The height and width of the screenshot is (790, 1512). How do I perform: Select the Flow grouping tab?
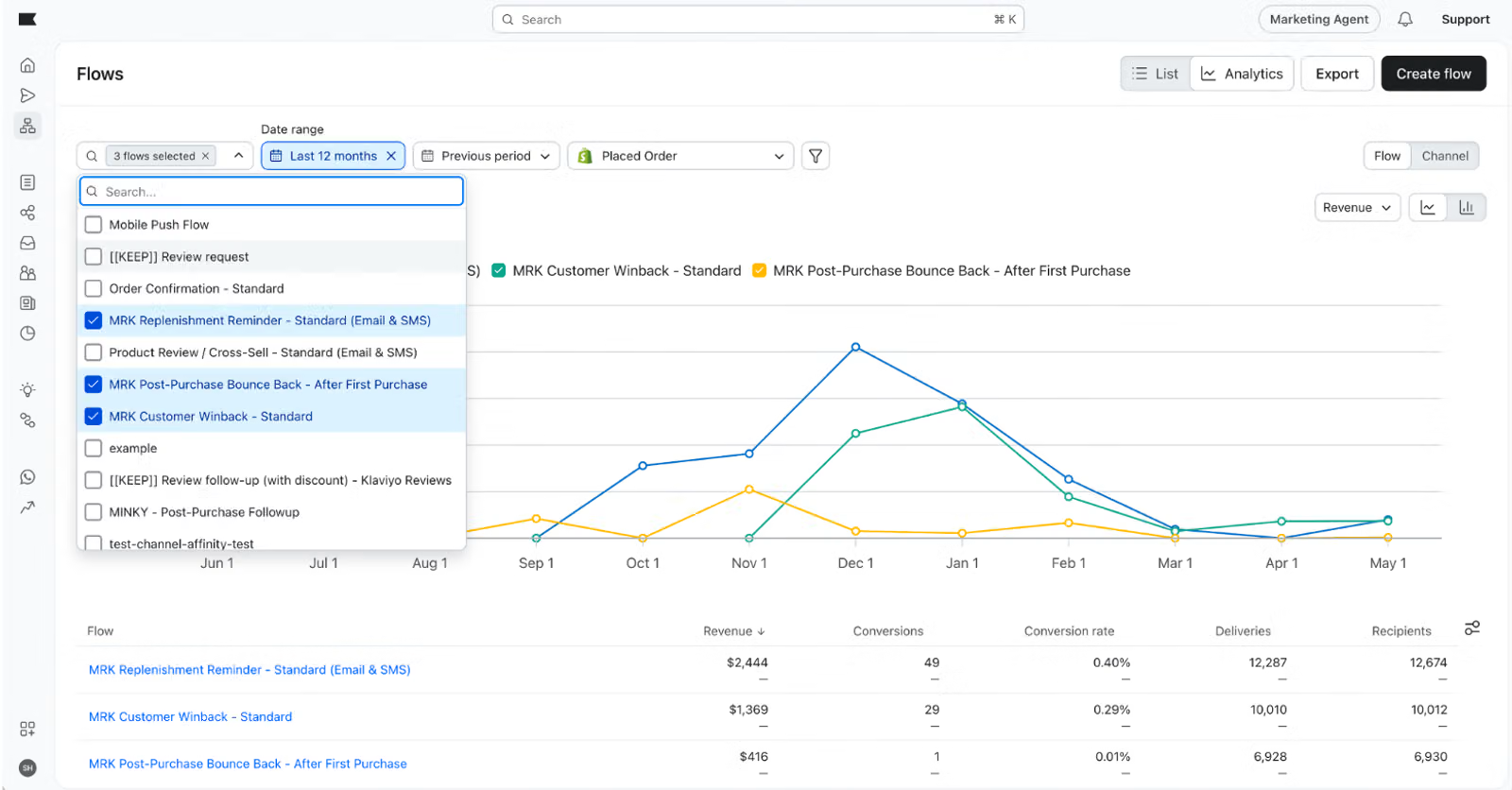pyautogui.click(x=1387, y=156)
